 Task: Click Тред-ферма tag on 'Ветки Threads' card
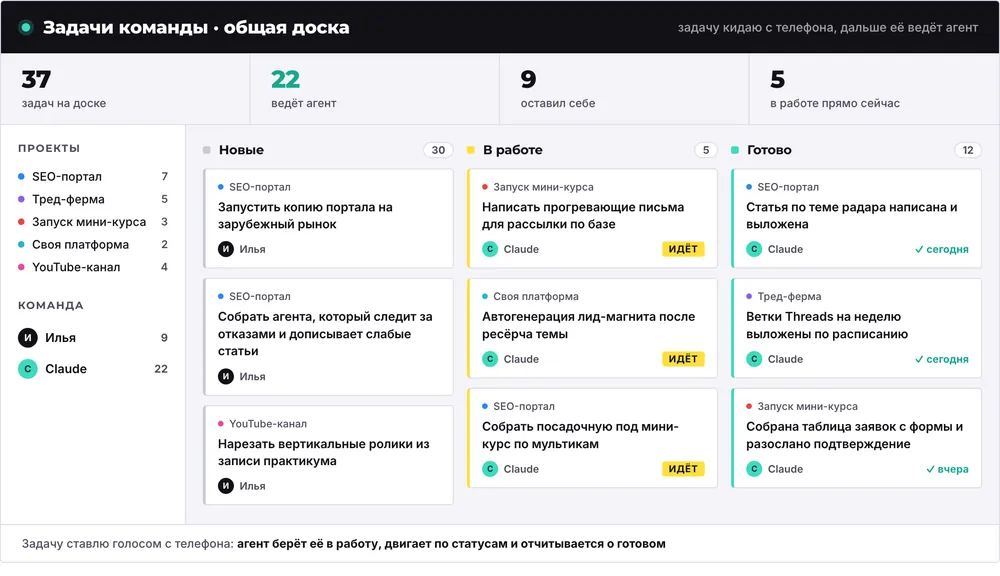point(783,297)
